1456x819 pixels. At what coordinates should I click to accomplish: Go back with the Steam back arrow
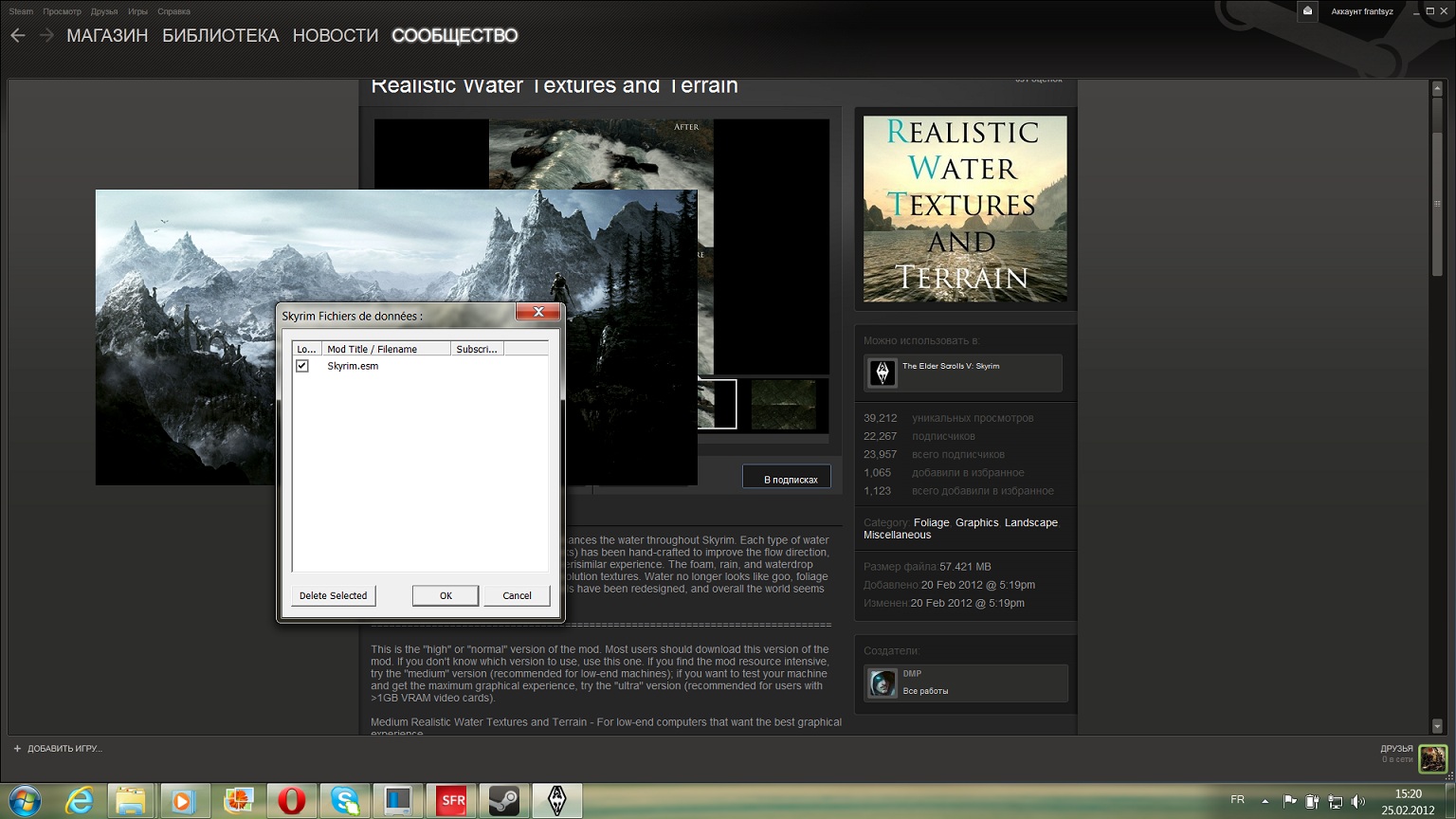(18, 36)
